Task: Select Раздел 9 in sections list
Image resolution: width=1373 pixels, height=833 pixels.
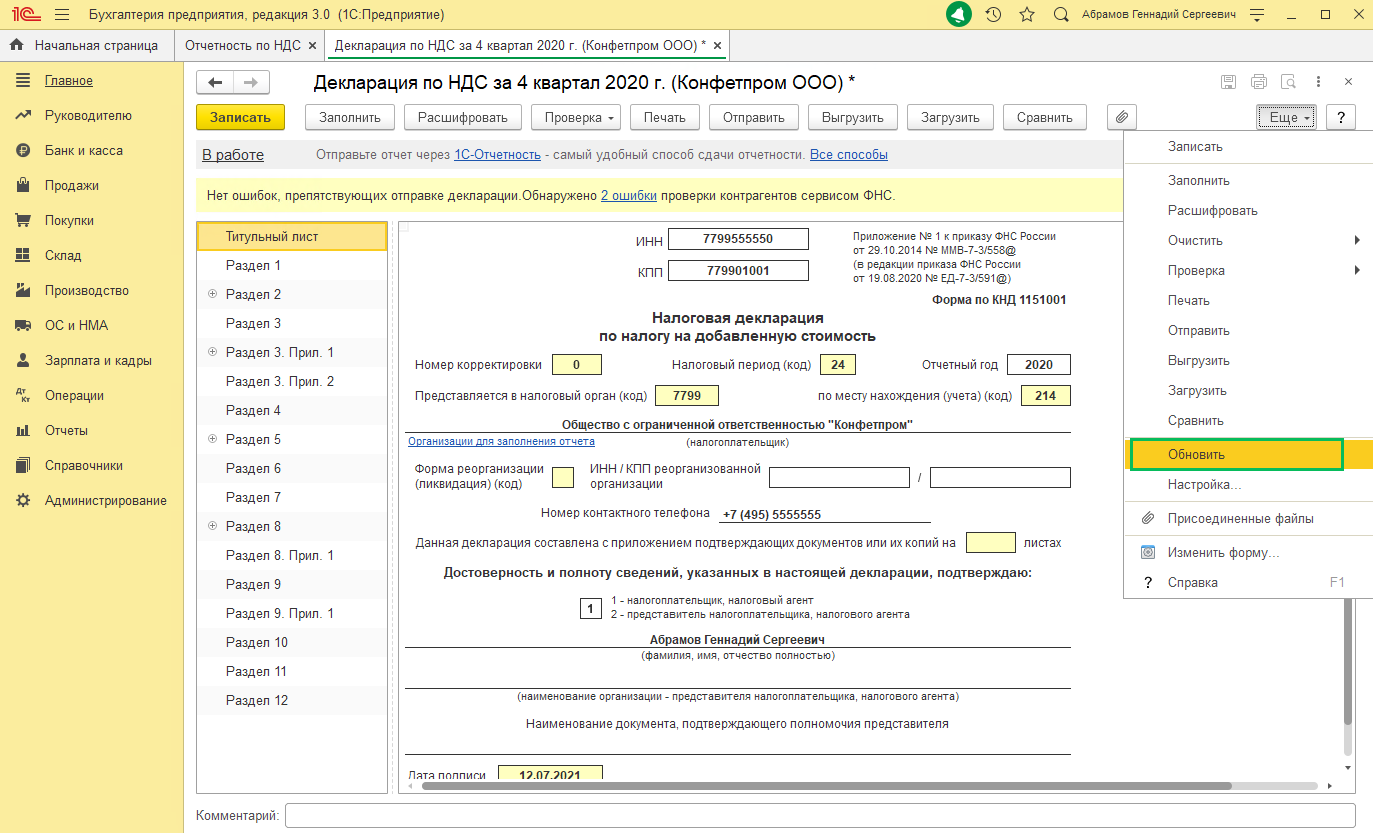Action: click(x=292, y=584)
